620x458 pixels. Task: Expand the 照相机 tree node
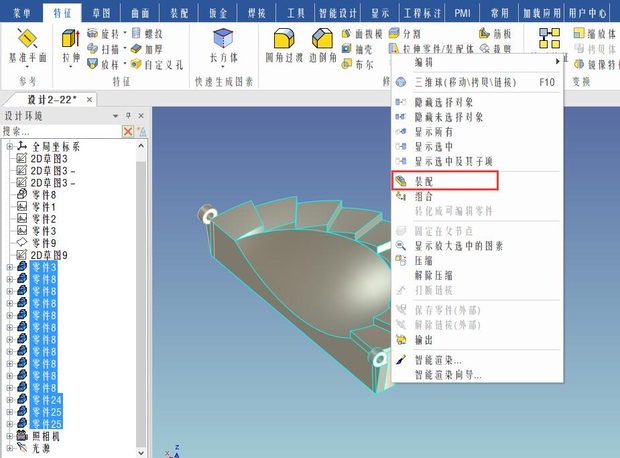9,436
